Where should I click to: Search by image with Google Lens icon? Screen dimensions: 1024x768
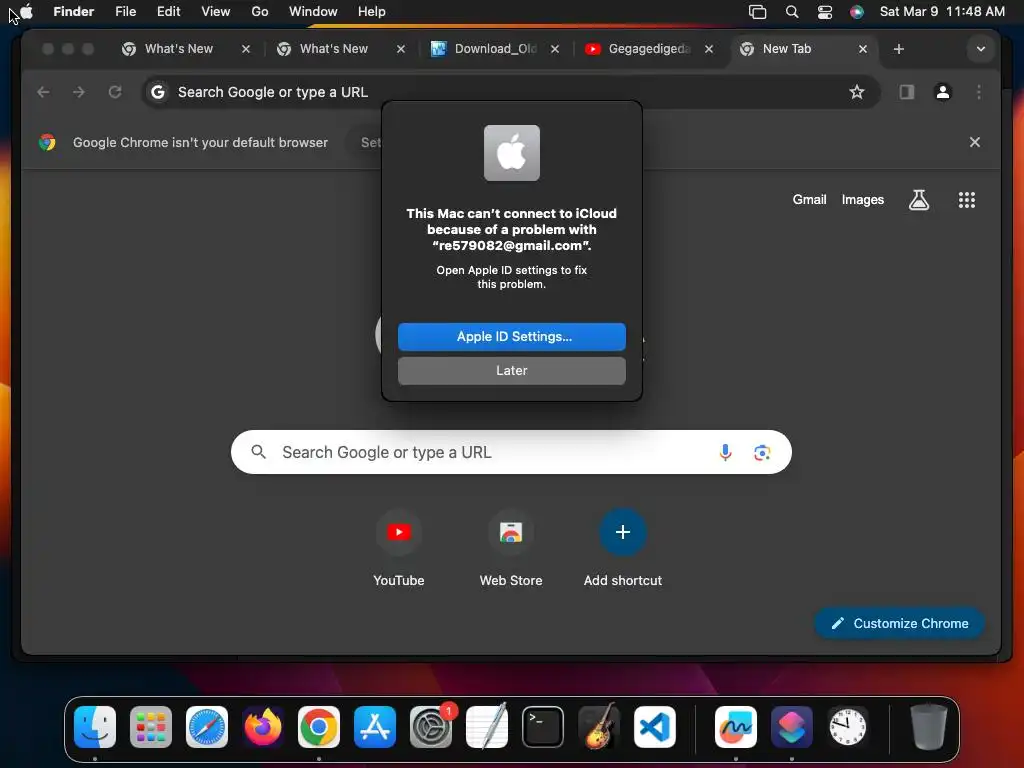(x=761, y=452)
